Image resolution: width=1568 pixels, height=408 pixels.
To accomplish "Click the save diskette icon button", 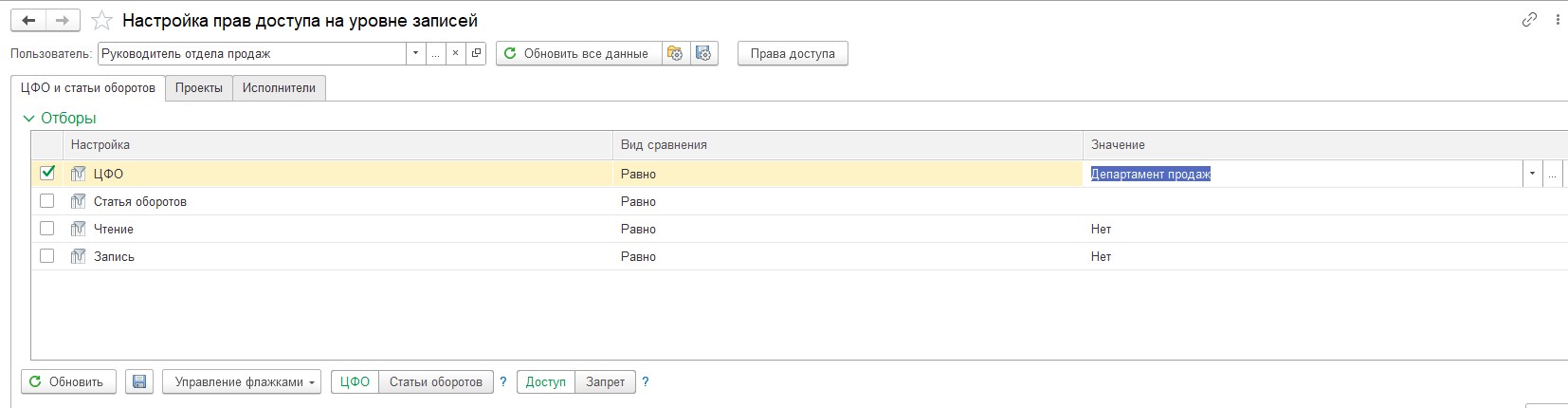I will tap(139, 381).
